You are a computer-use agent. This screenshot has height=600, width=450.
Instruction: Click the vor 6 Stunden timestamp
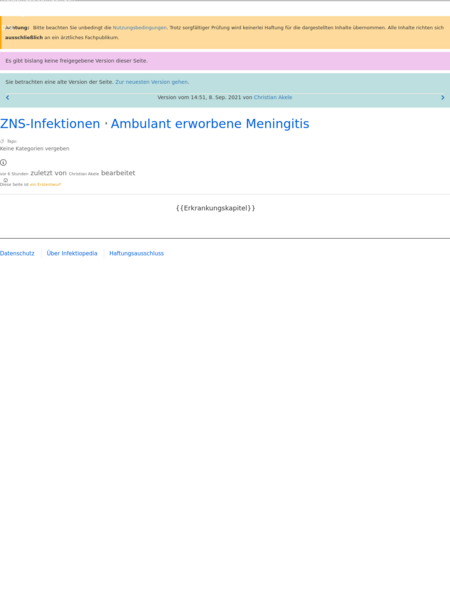click(x=14, y=174)
